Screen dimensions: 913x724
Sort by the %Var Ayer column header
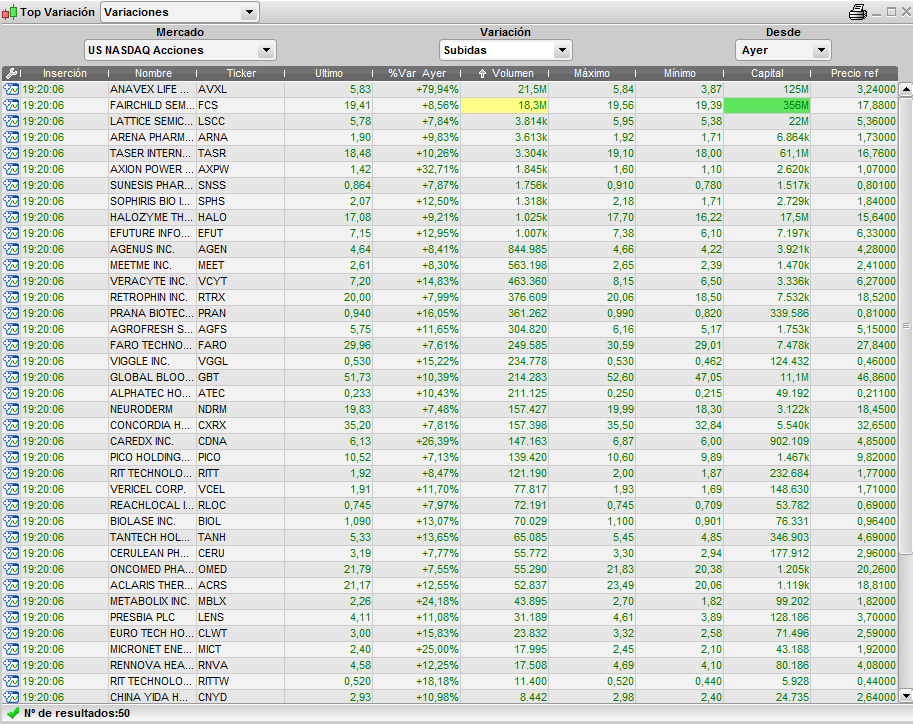[x=417, y=73]
